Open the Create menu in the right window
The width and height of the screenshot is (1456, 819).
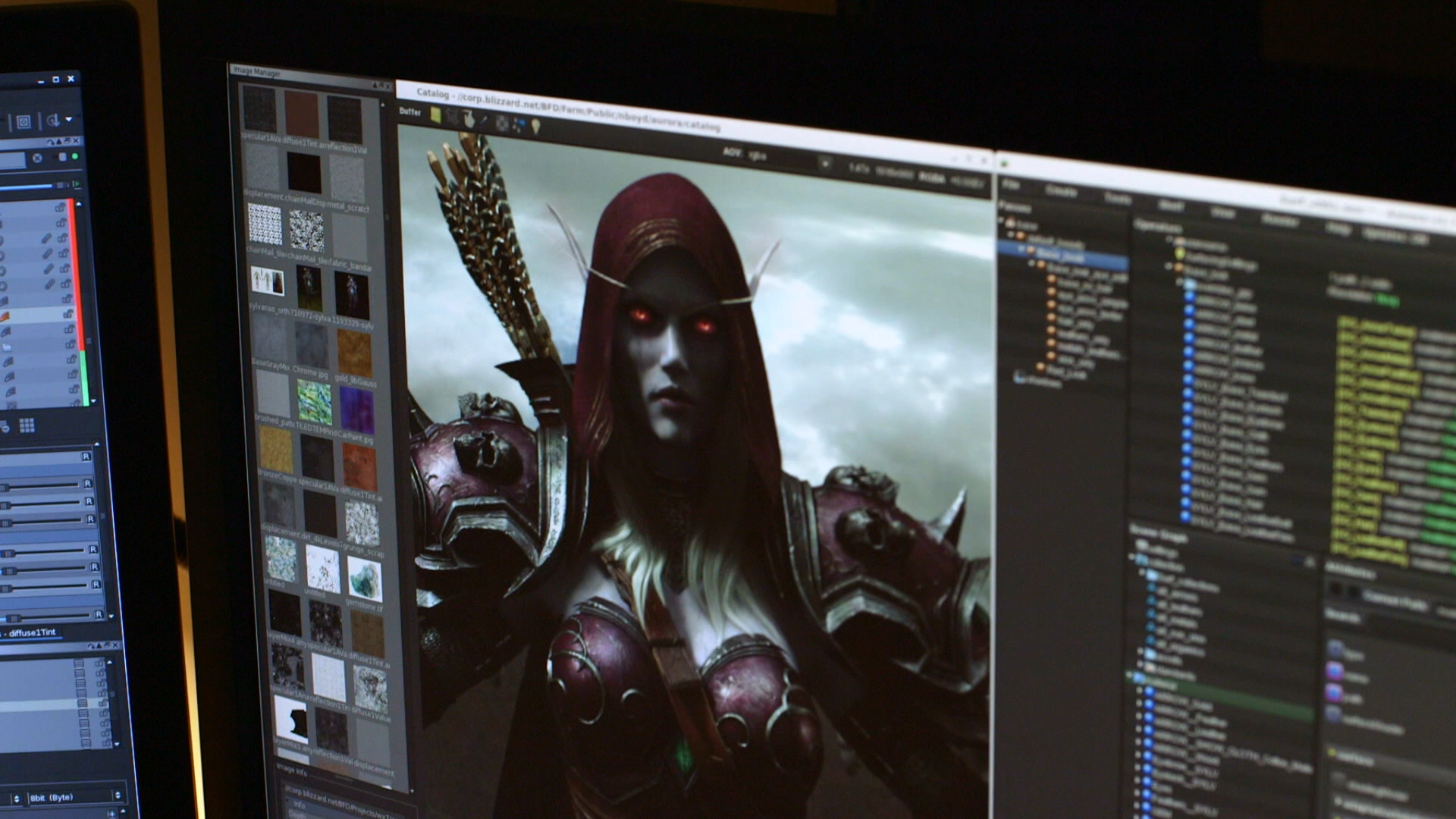(x=1061, y=190)
